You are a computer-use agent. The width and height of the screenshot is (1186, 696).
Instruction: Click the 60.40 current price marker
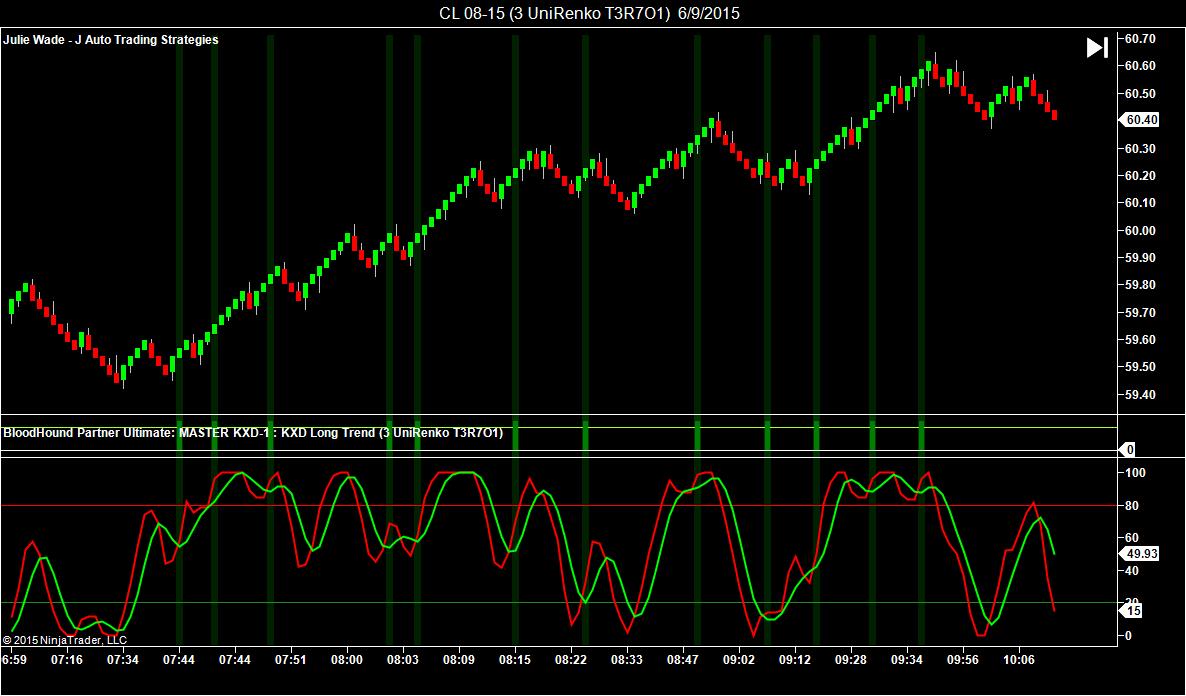click(1141, 120)
